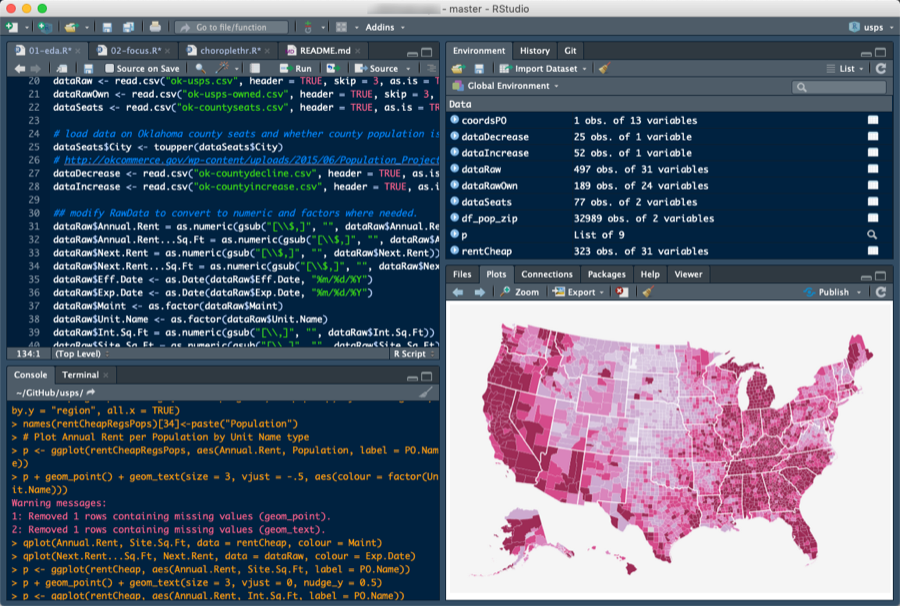The width and height of the screenshot is (900, 606).
Task: Run the current line with Run button
Action: (296, 68)
